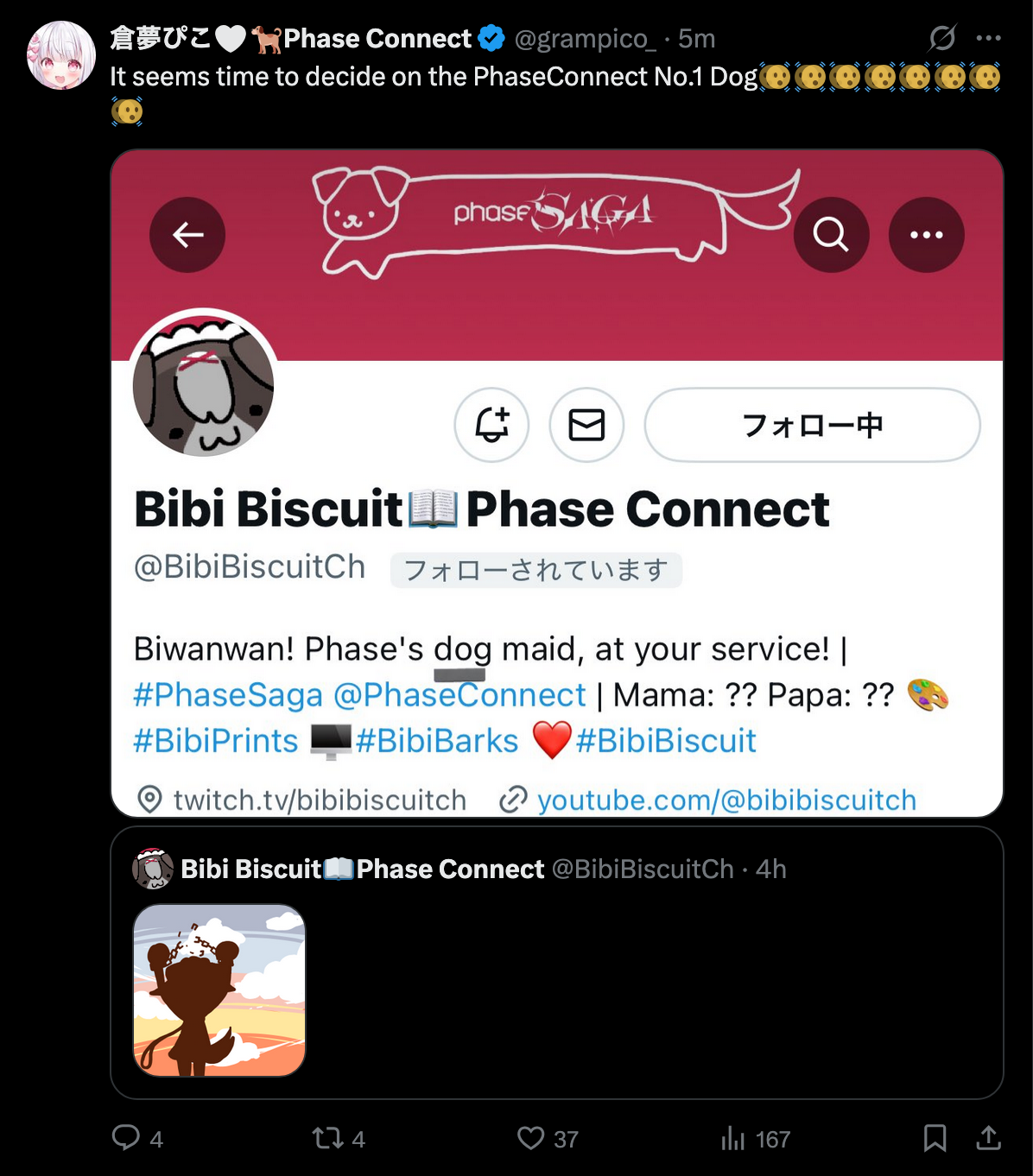Click Bibi Biscuit's dog maid profile picture
Image resolution: width=1033 pixels, height=1176 pixels.
(x=204, y=385)
